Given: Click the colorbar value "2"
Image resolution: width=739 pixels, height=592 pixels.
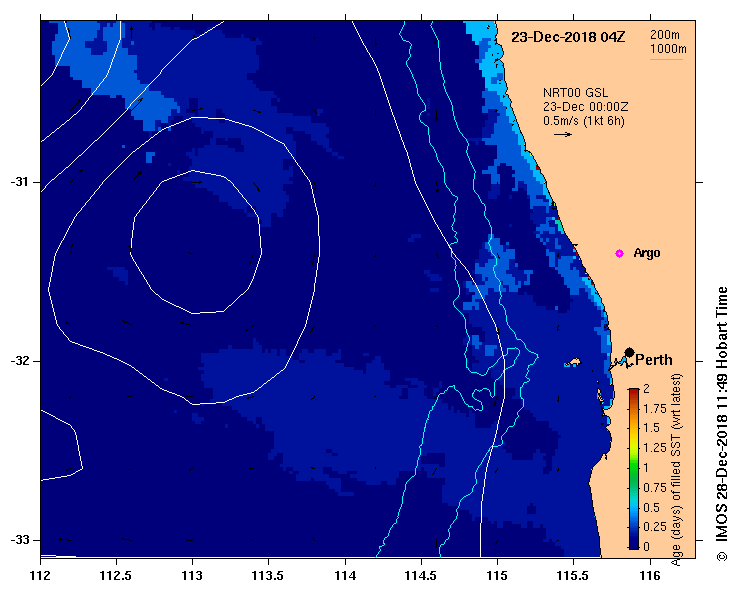Looking at the screenshot, I should pyautogui.click(x=647, y=389).
